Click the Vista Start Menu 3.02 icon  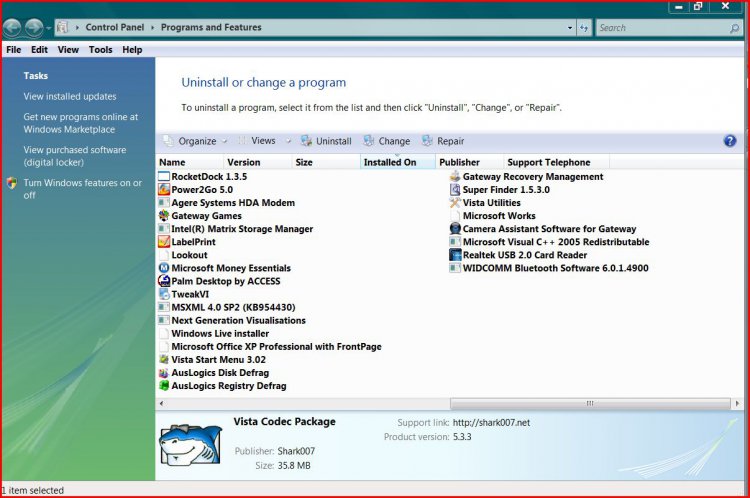(164, 359)
